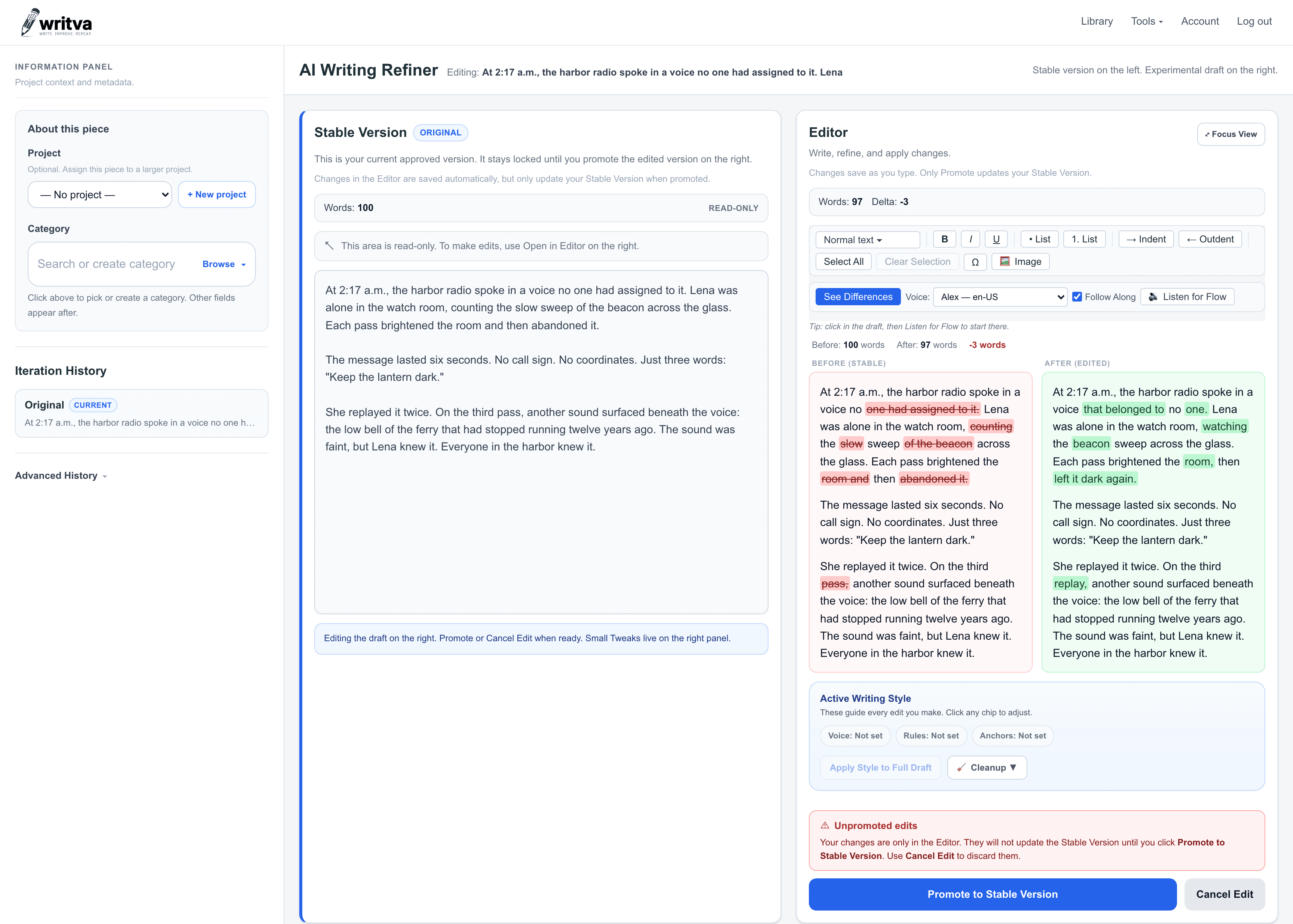1293x924 pixels.
Task: Create a New project
Action: coord(216,195)
